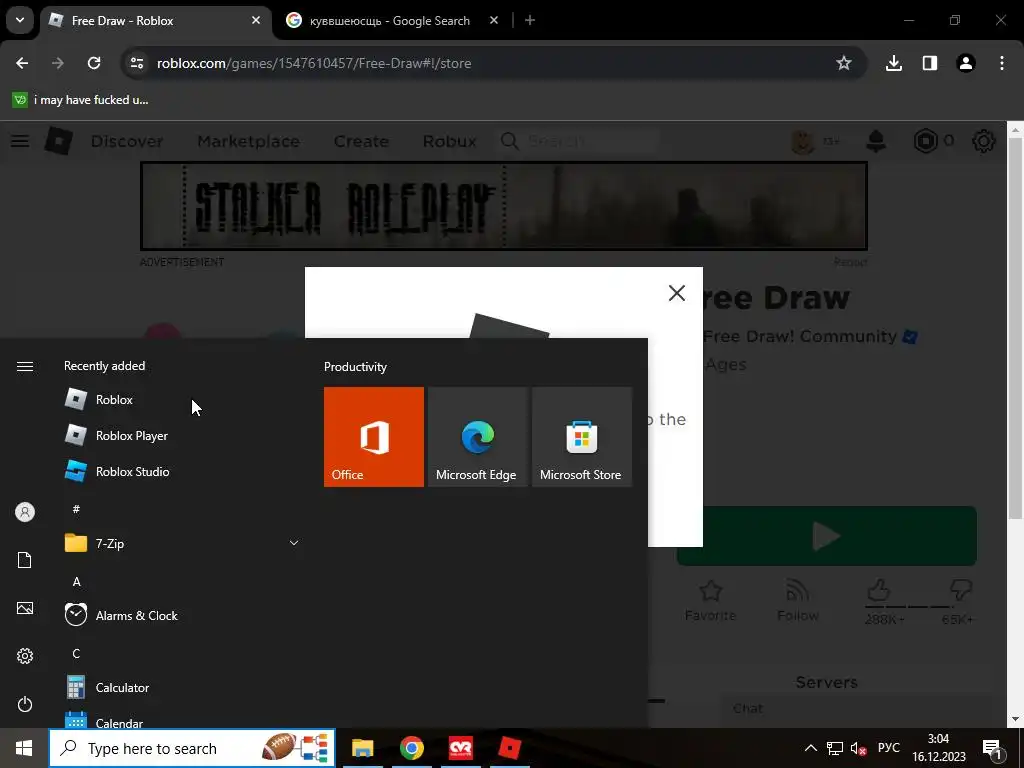Click the Chrome address bar URL
Image resolution: width=1024 pixels, height=768 pixels.
click(313, 63)
